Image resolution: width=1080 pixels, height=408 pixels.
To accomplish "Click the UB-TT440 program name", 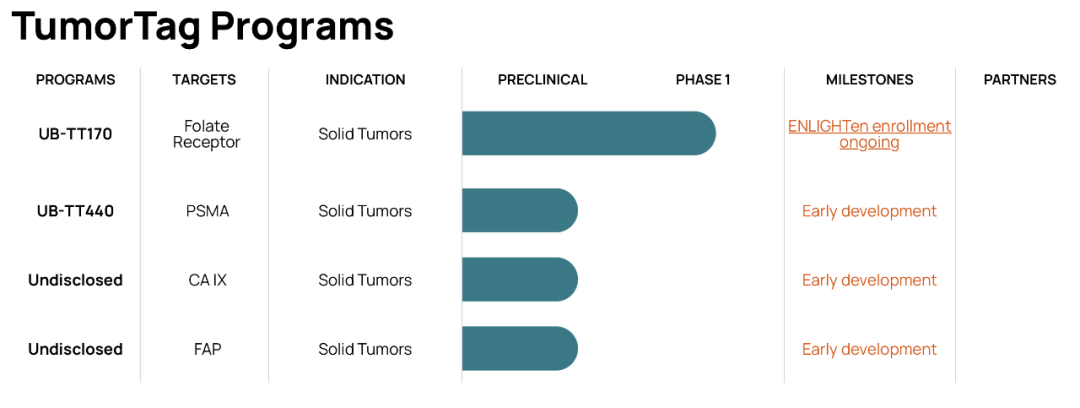I will (75, 211).
